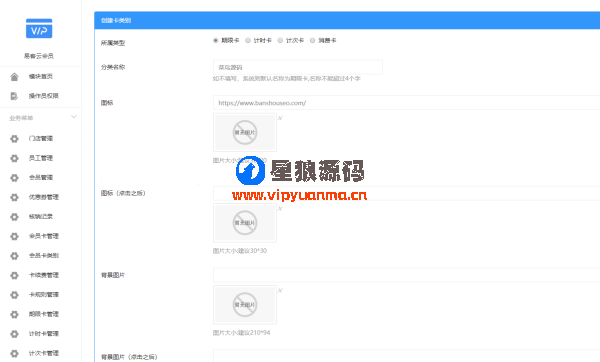Click the document icon beside 操作员权限
Screen dimensions: 600x362
(x=14, y=96)
